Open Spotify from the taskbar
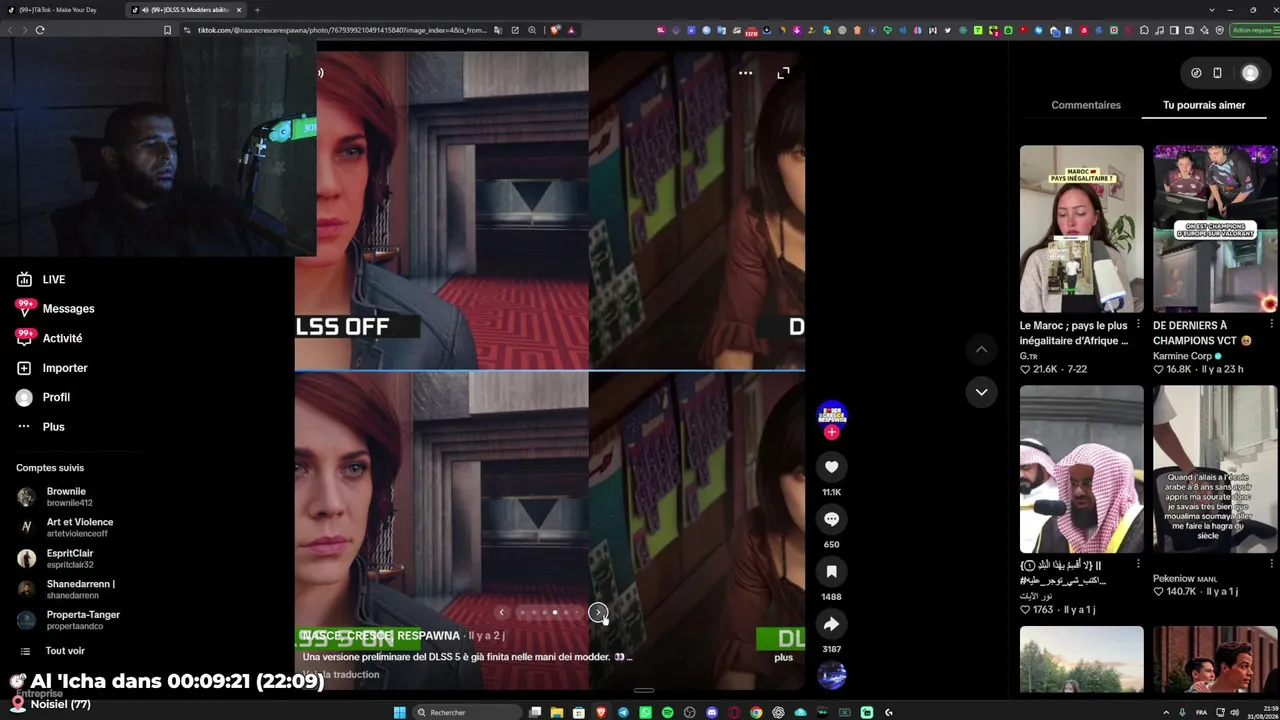This screenshot has height=720, width=1280. pyautogui.click(x=668, y=712)
